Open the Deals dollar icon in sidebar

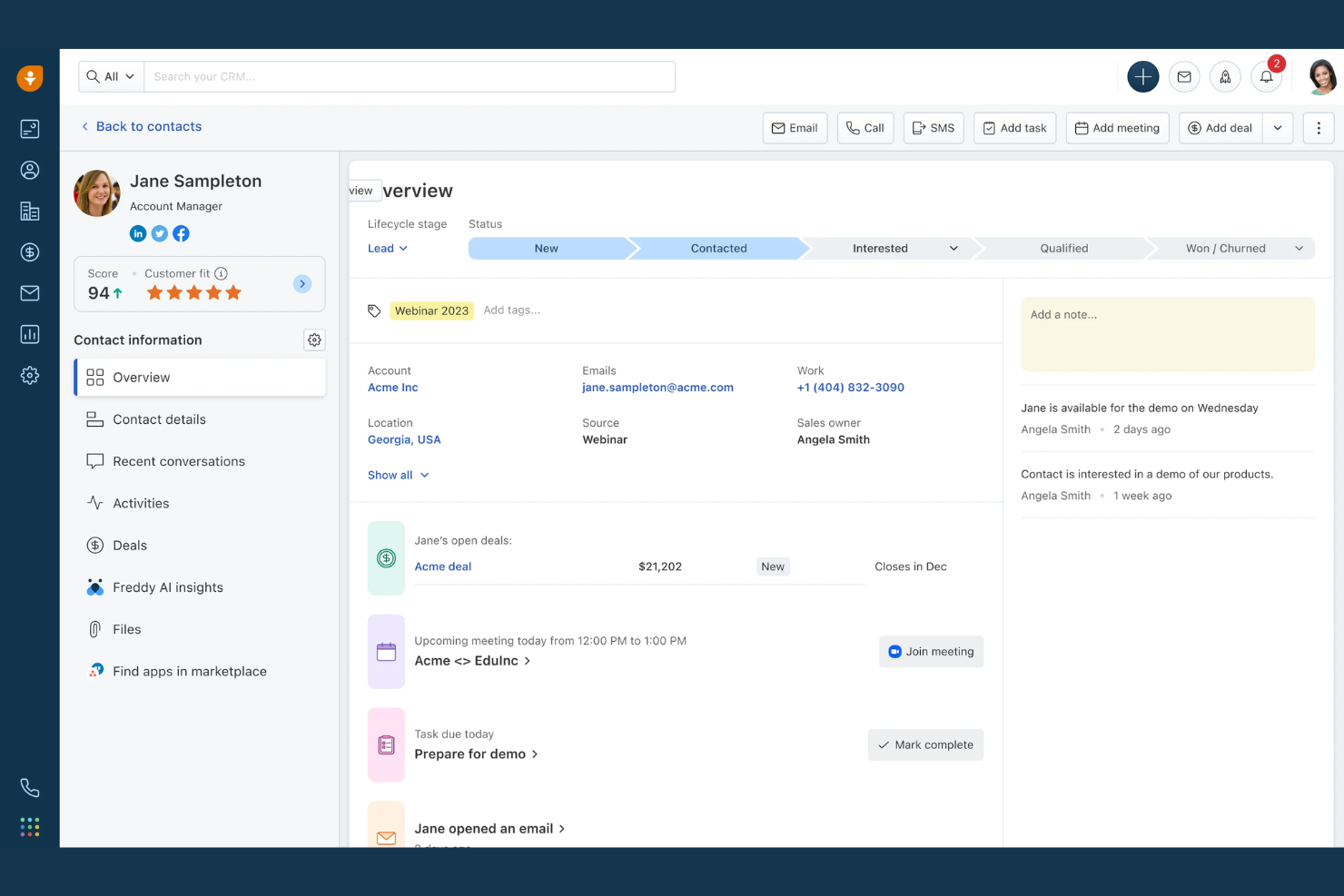tap(30, 252)
